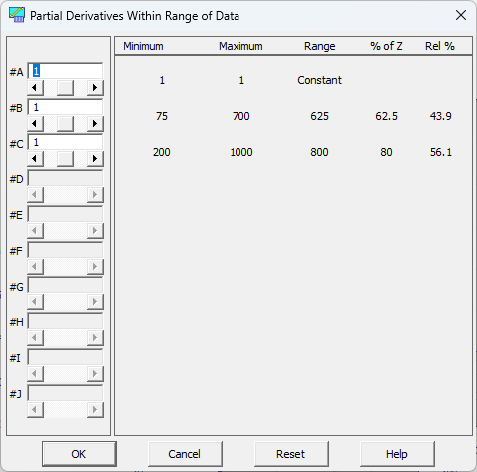
Task: Click the maximum value 700
Action: [x=241, y=116]
